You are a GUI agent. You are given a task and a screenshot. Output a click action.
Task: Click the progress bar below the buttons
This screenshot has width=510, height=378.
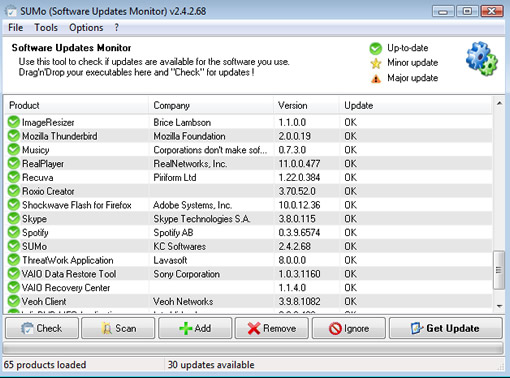pos(253,348)
